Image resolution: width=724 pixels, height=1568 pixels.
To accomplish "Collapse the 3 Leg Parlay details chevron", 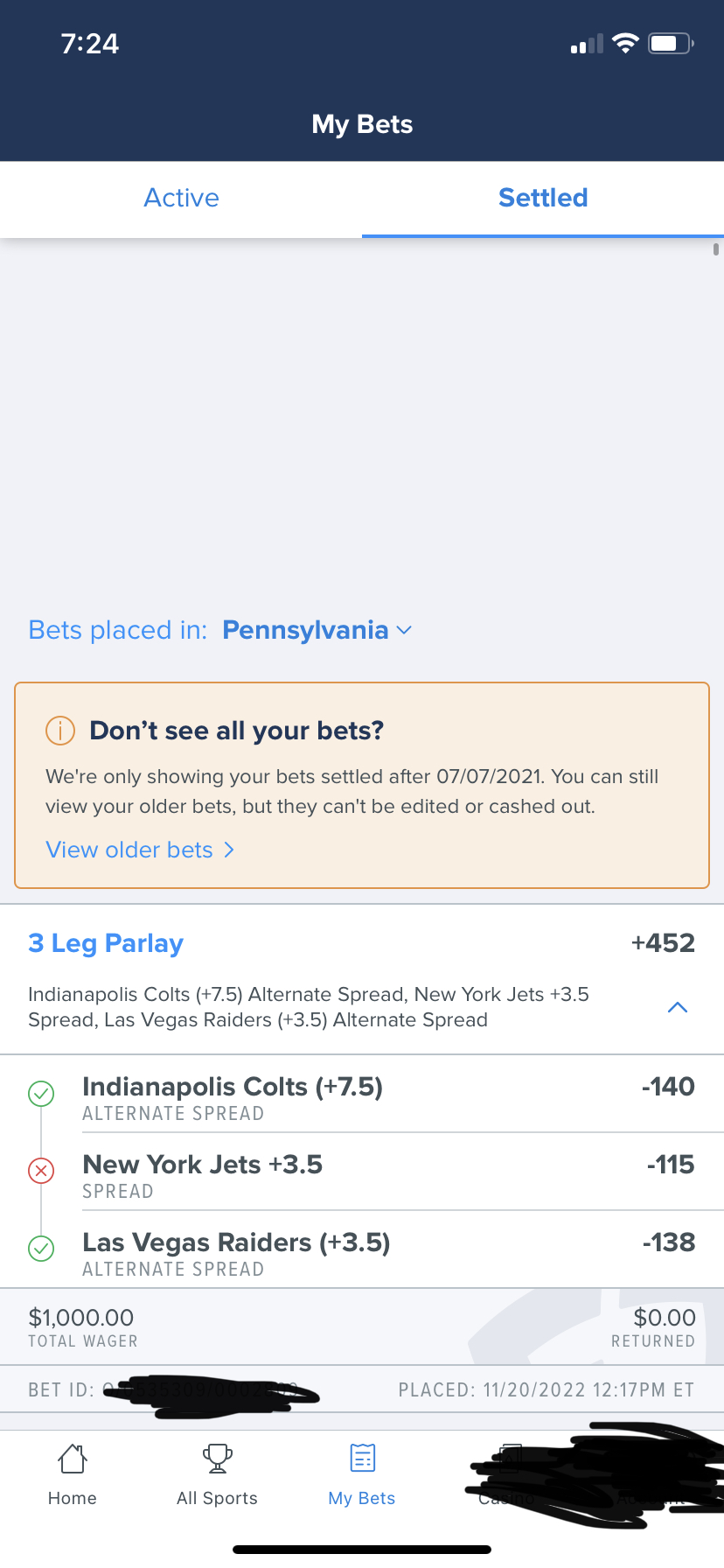I will (677, 1007).
